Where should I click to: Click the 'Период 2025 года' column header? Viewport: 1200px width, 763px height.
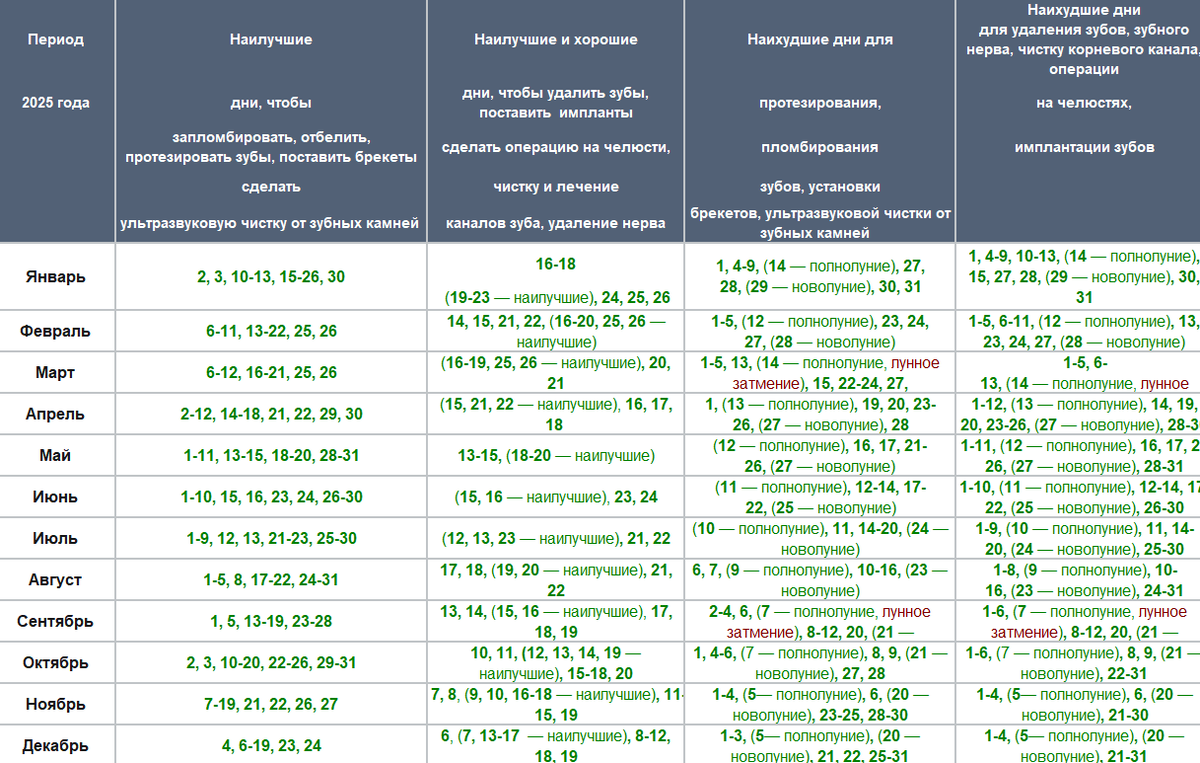point(56,120)
